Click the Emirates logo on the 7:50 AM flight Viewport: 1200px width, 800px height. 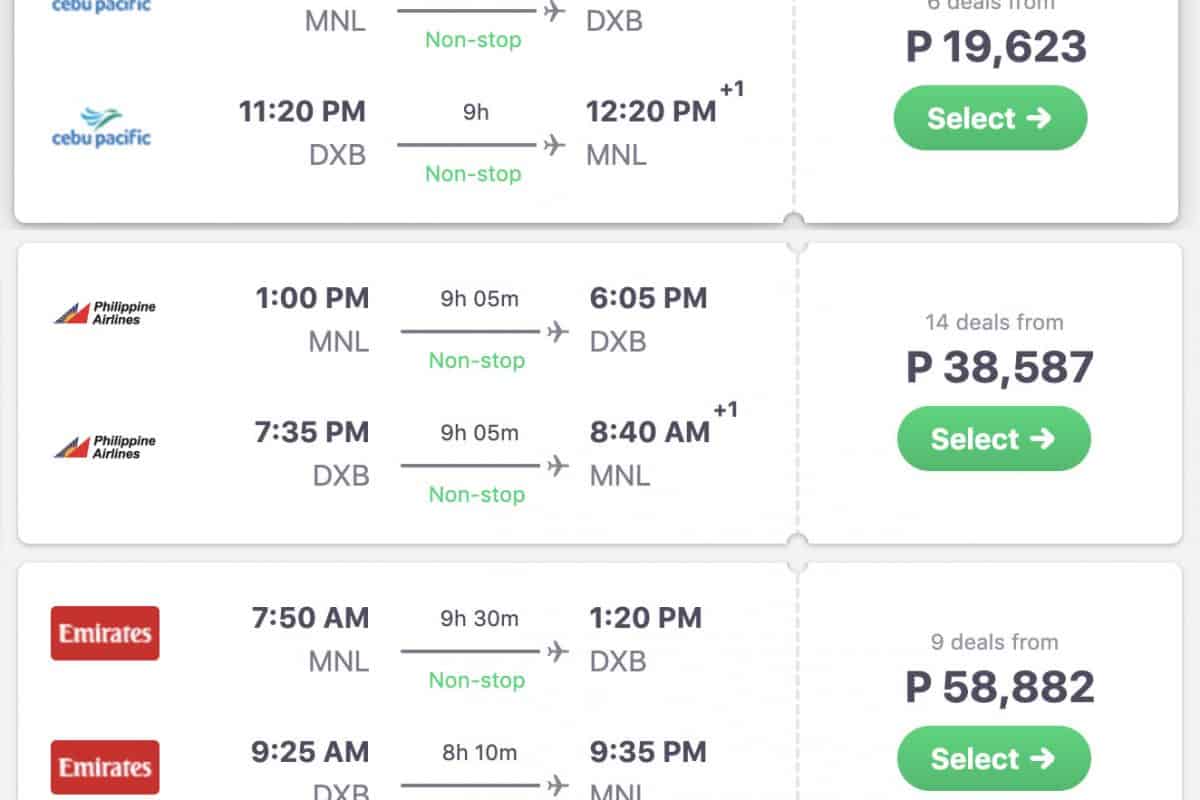click(105, 632)
